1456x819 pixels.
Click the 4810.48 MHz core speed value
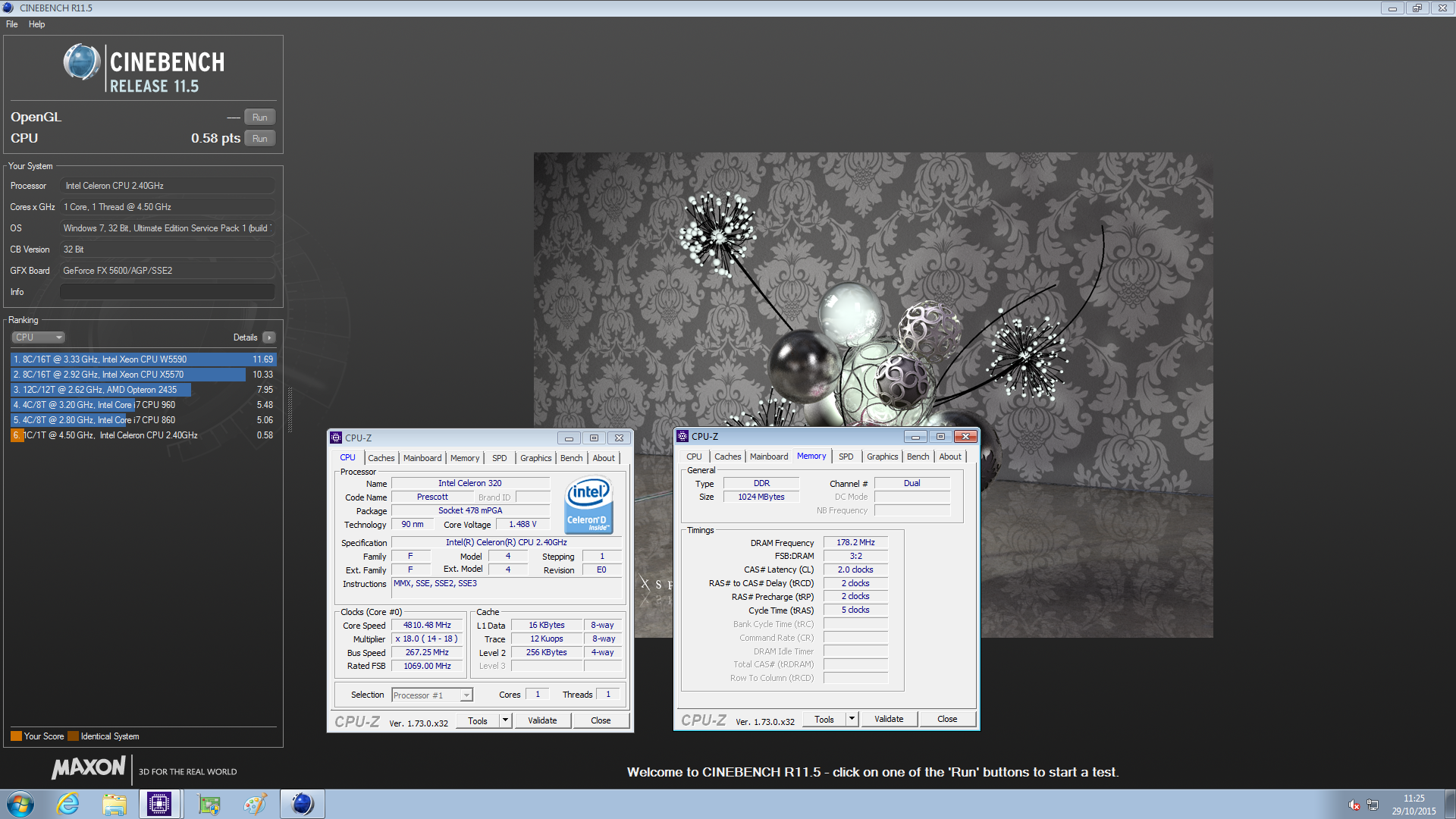(427, 626)
